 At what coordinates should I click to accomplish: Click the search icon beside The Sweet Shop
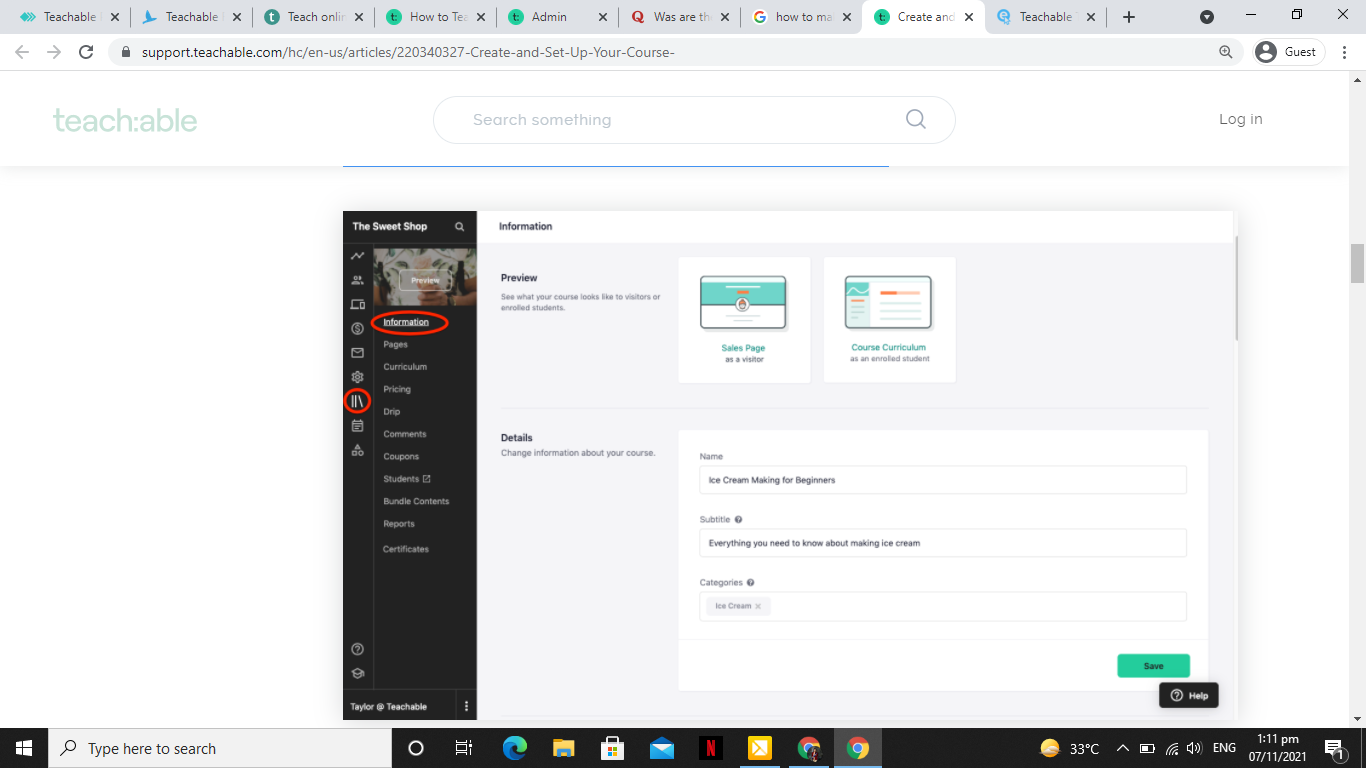tap(460, 227)
